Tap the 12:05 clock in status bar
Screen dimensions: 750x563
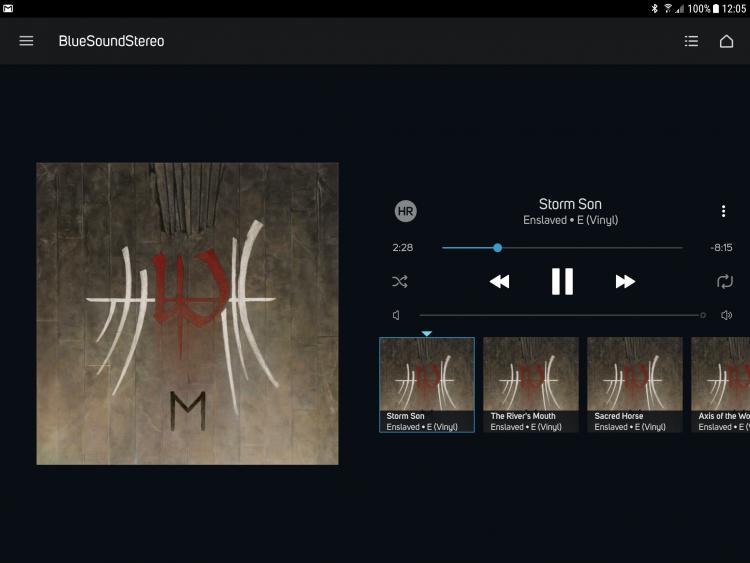pyautogui.click(x=734, y=9)
